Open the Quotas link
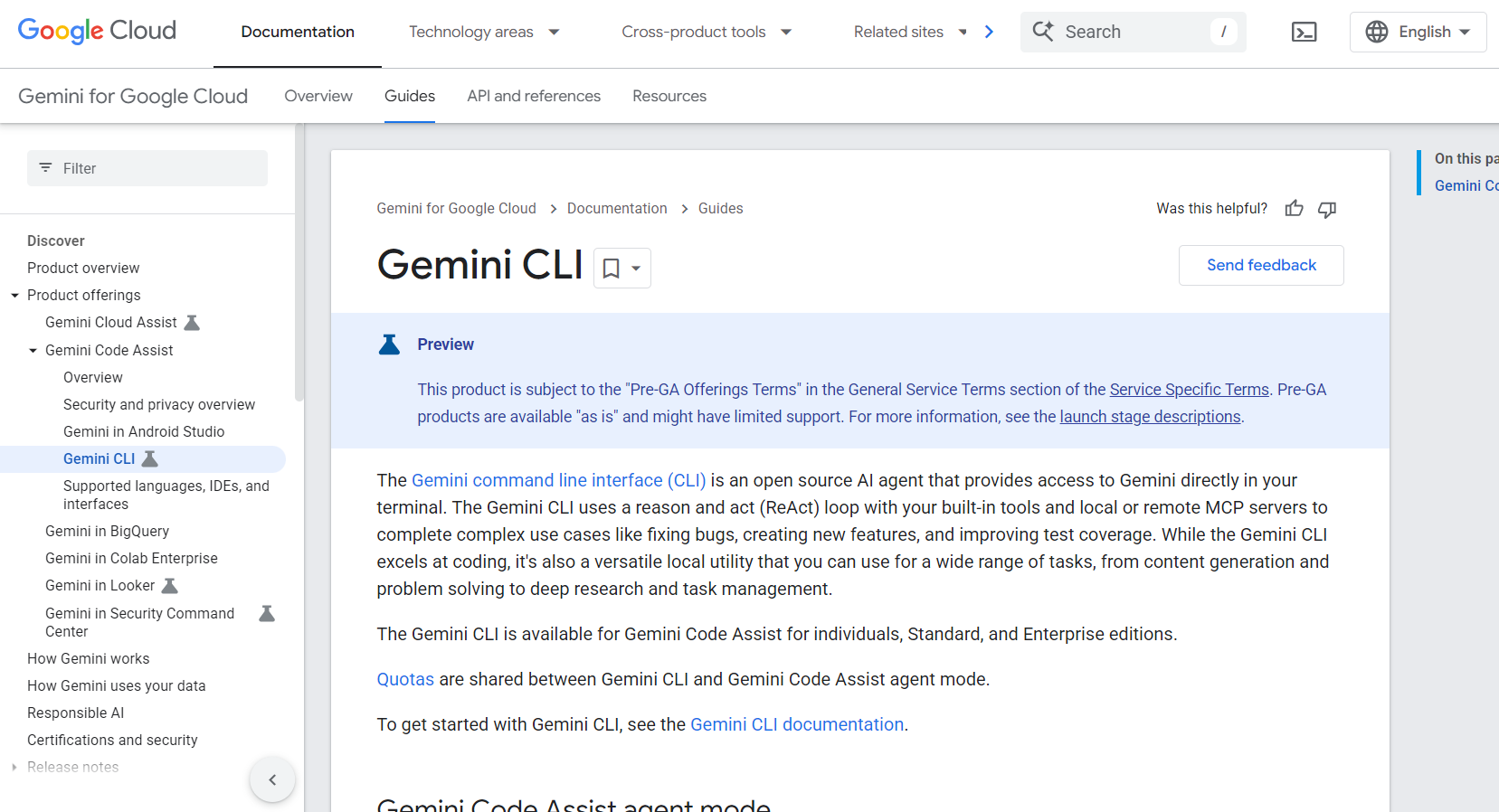The image size is (1499, 812). [x=405, y=679]
